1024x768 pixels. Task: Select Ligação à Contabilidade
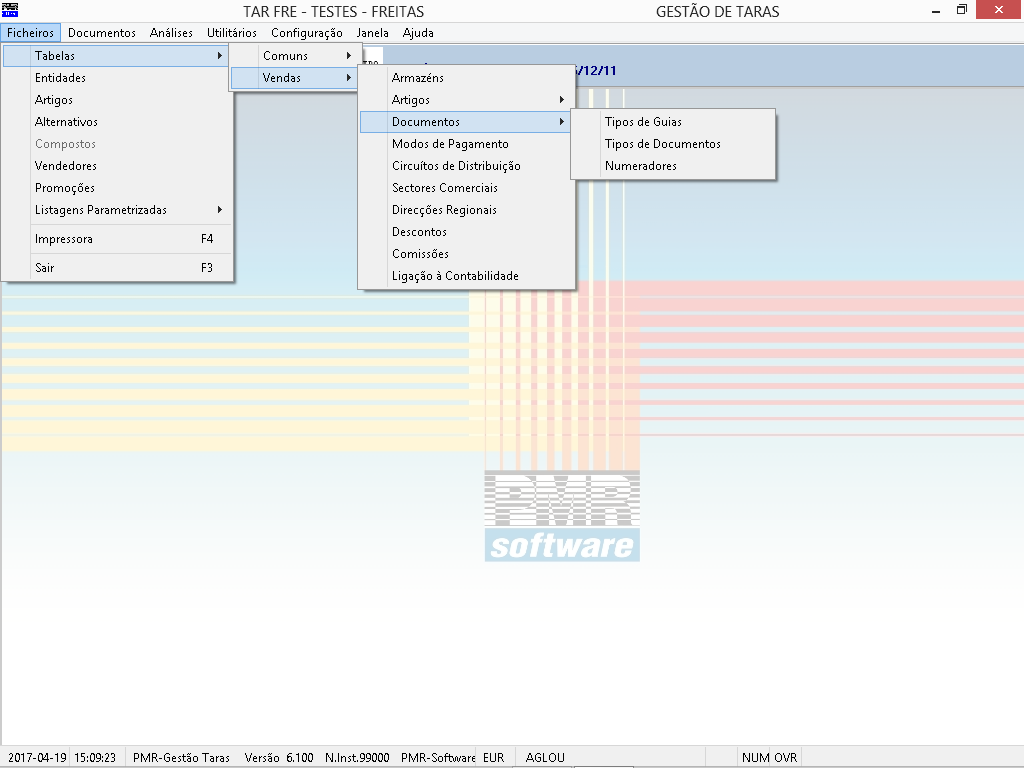coord(466,276)
